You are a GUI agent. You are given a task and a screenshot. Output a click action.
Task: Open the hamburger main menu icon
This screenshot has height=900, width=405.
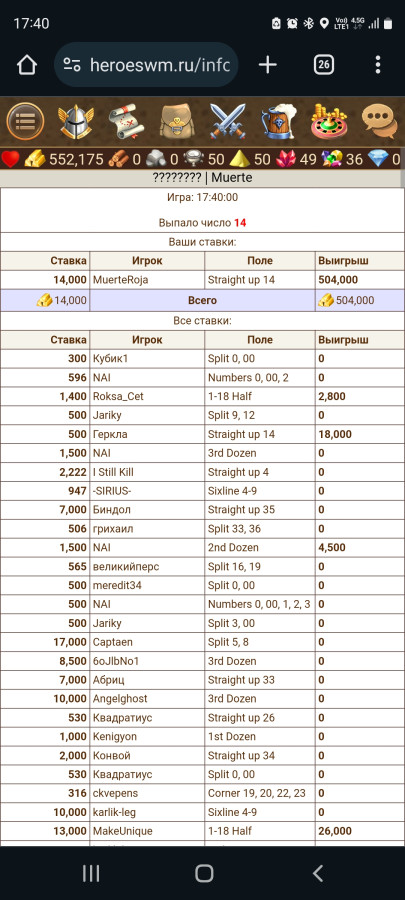tap(25, 121)
